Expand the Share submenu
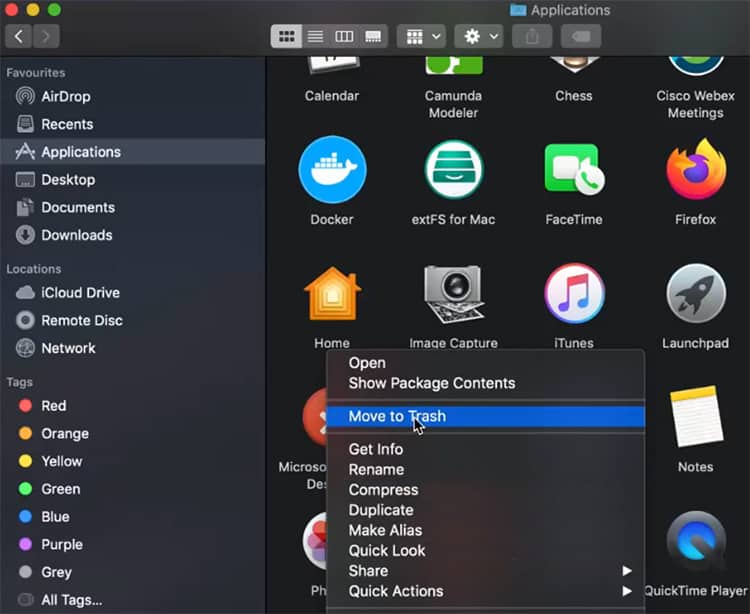 pyautogui.click(x=485, y=571)
